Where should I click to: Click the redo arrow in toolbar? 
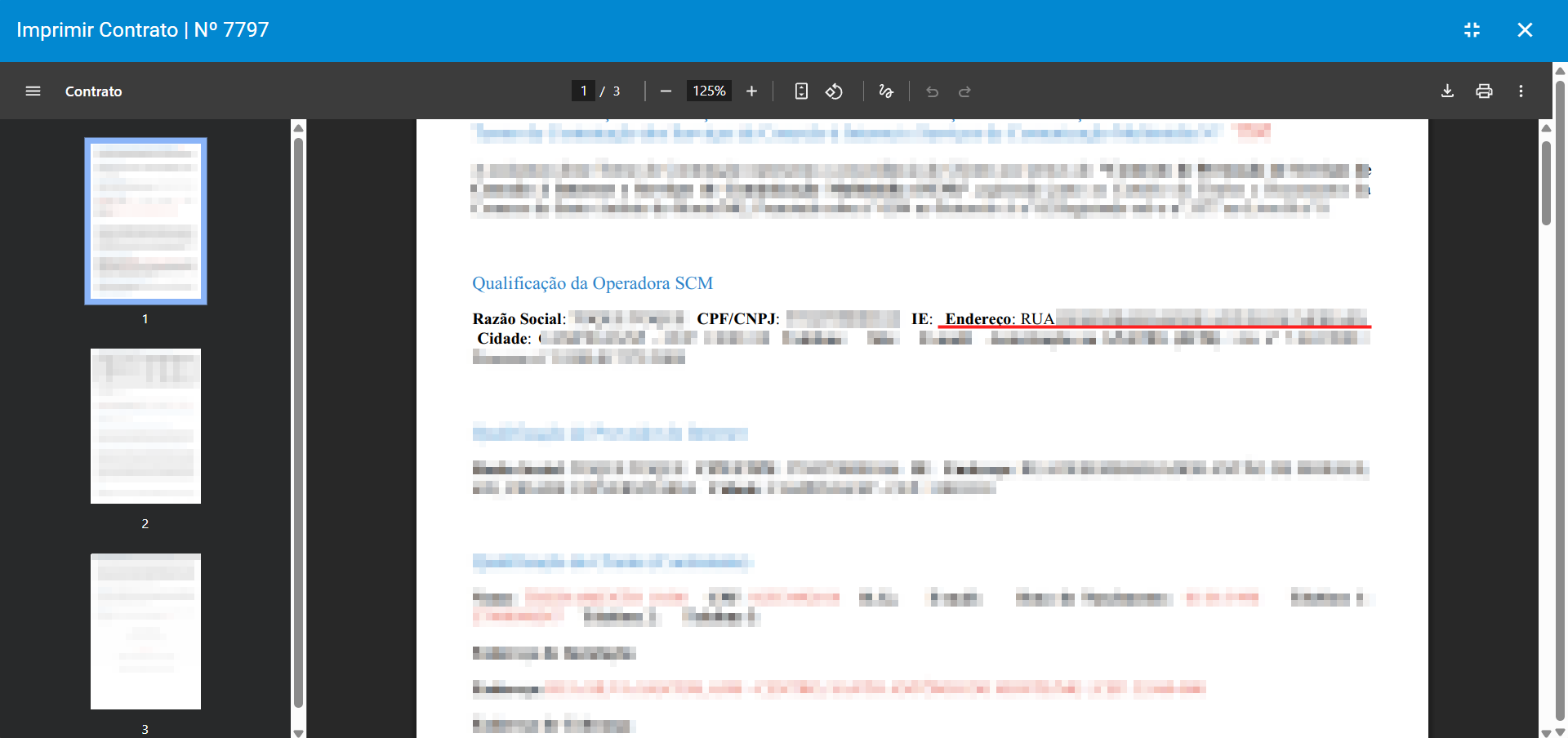[x=964, y=91]
